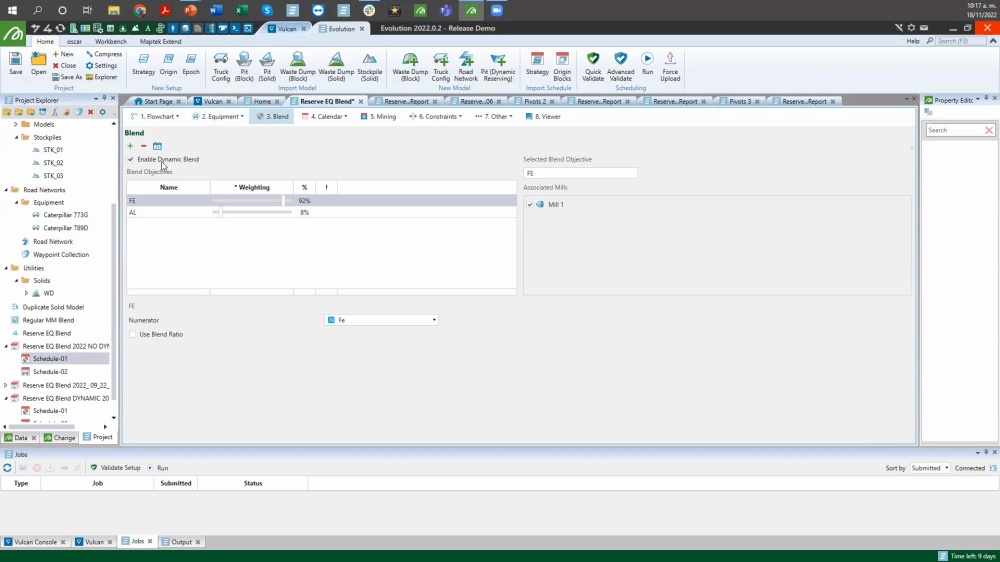Viewport: 1000px width, 562px height.
Task: Open the 4. Calendar dropdown
Action: coord(325,117)
